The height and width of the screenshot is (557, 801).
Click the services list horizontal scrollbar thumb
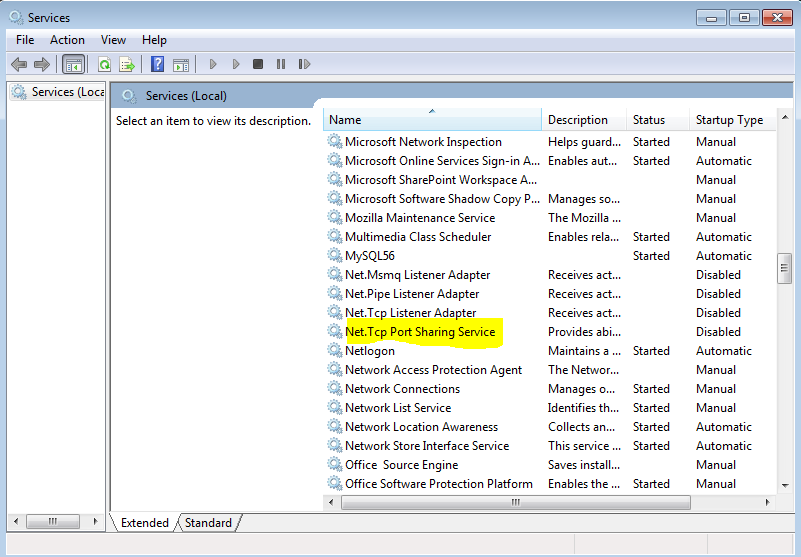pyautogui.click(x=515, y=502)
